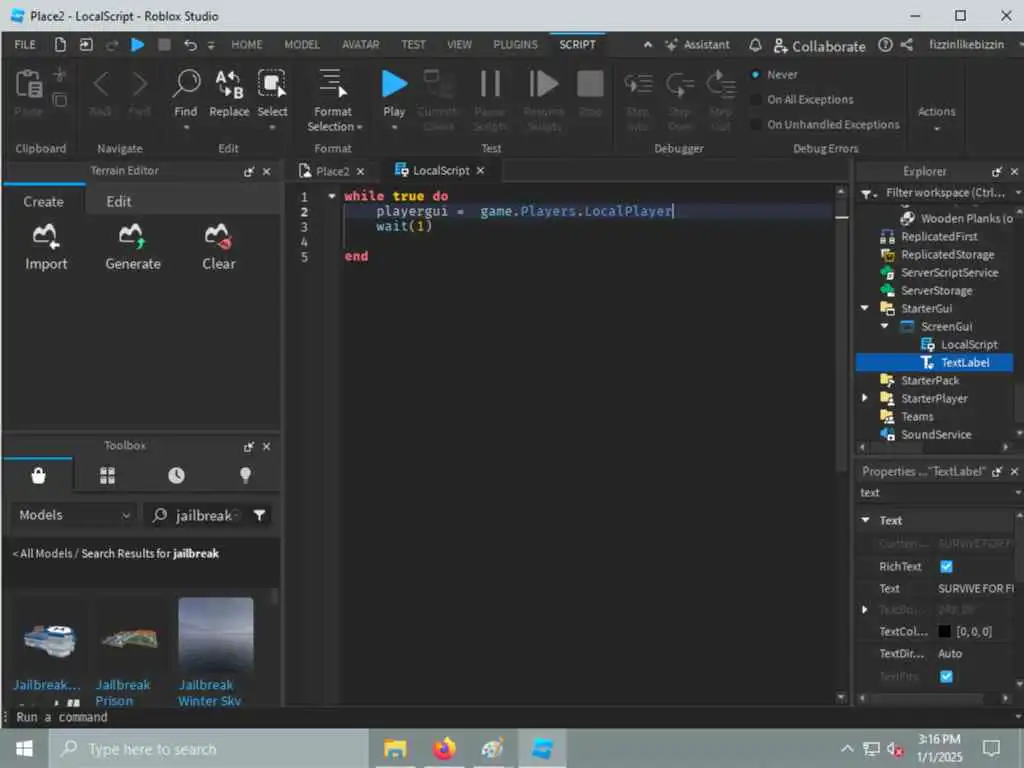Open the Toolbox inventory grid tab
Image resolution: width=1024 pixels, height=768 pixels.
[107, 475]
